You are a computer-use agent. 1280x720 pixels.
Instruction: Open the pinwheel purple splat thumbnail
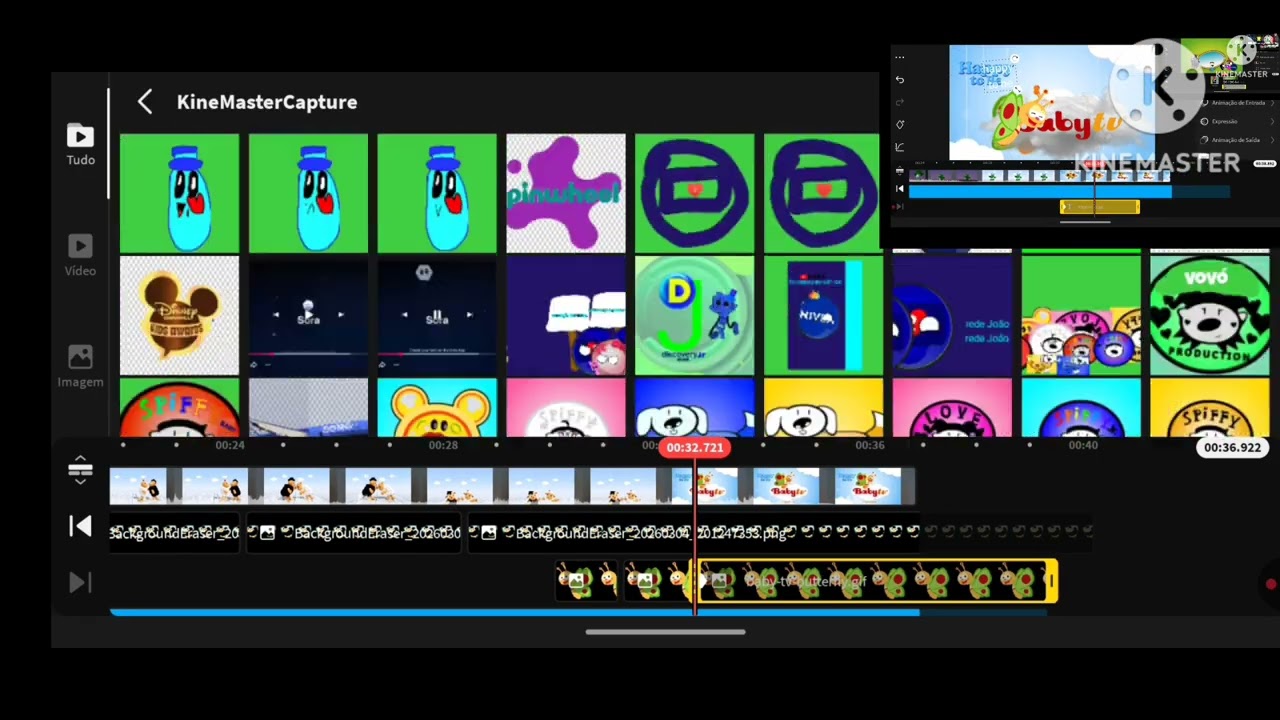point(566,193)
